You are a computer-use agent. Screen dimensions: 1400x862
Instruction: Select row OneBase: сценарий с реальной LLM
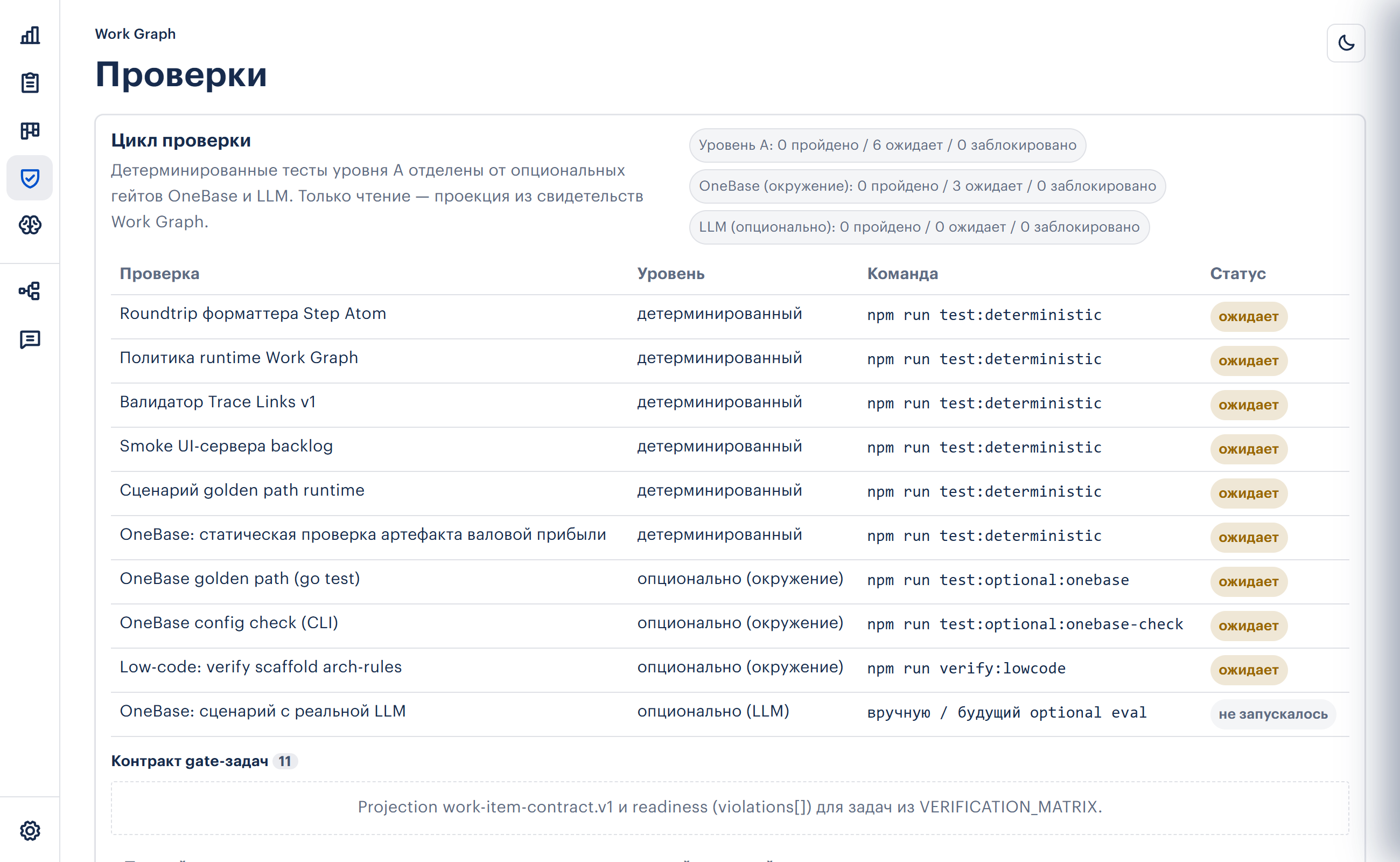pos(730,714)
